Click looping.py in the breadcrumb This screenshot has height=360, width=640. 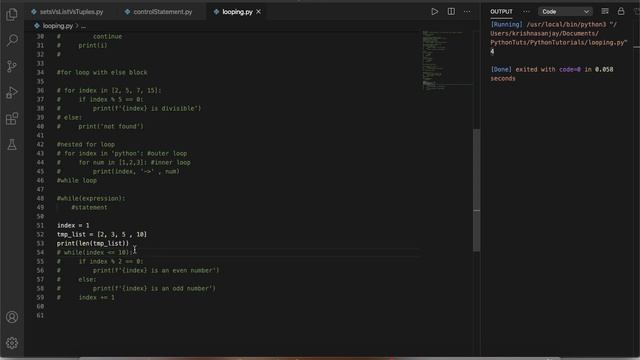57,26
